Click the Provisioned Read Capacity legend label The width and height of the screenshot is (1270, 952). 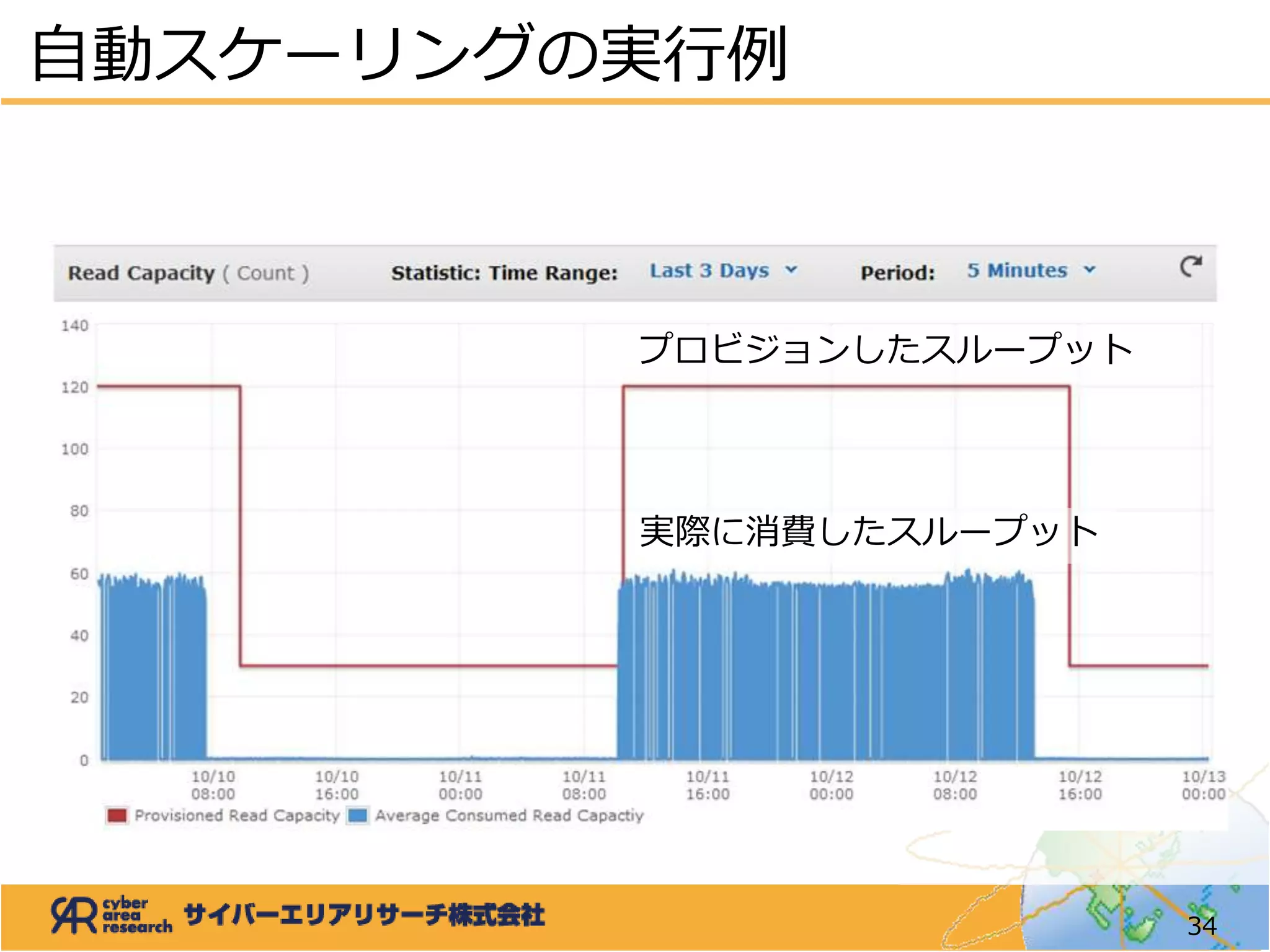point(237,816)
